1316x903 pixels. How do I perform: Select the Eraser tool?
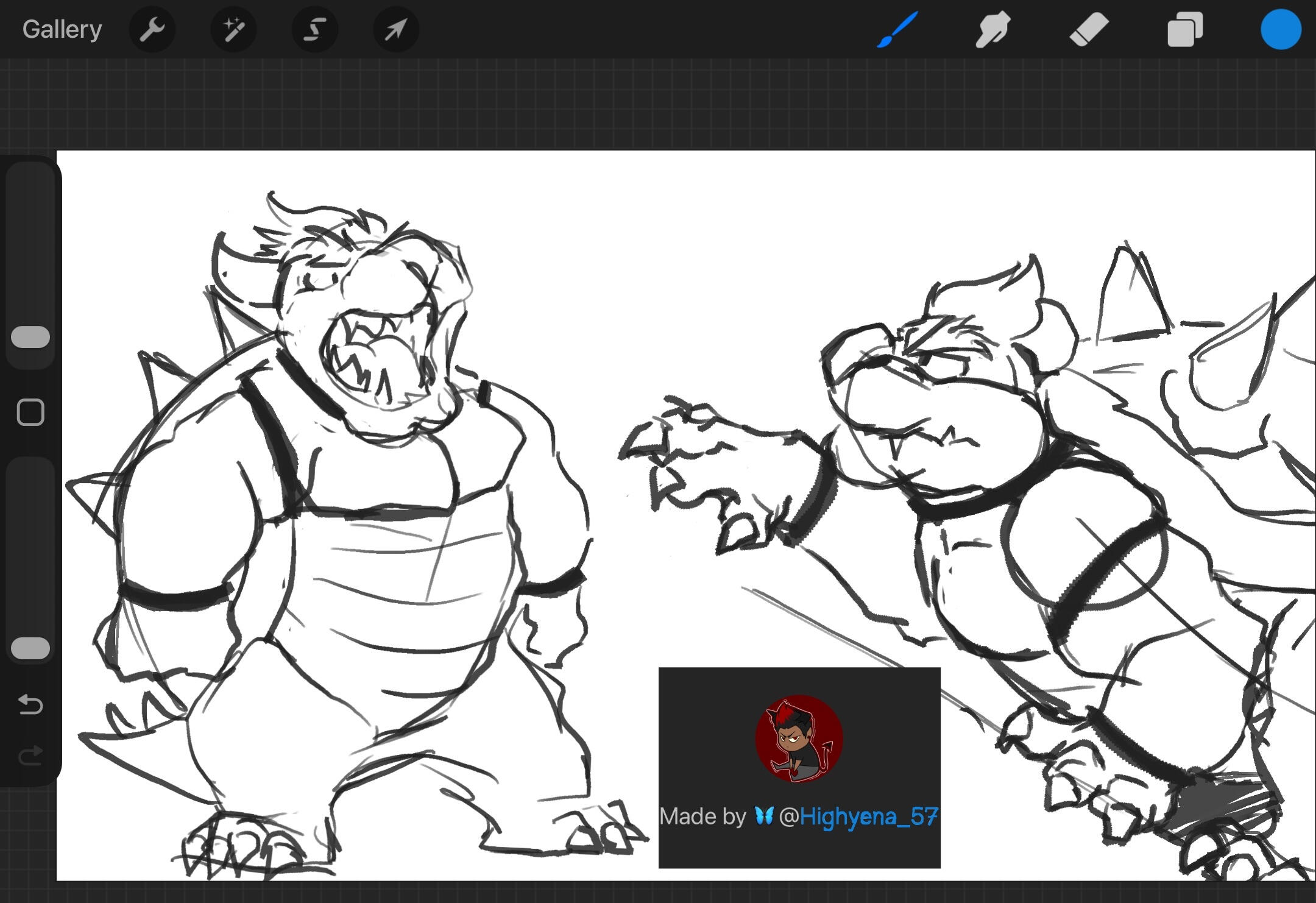(x=1089, y=29)
